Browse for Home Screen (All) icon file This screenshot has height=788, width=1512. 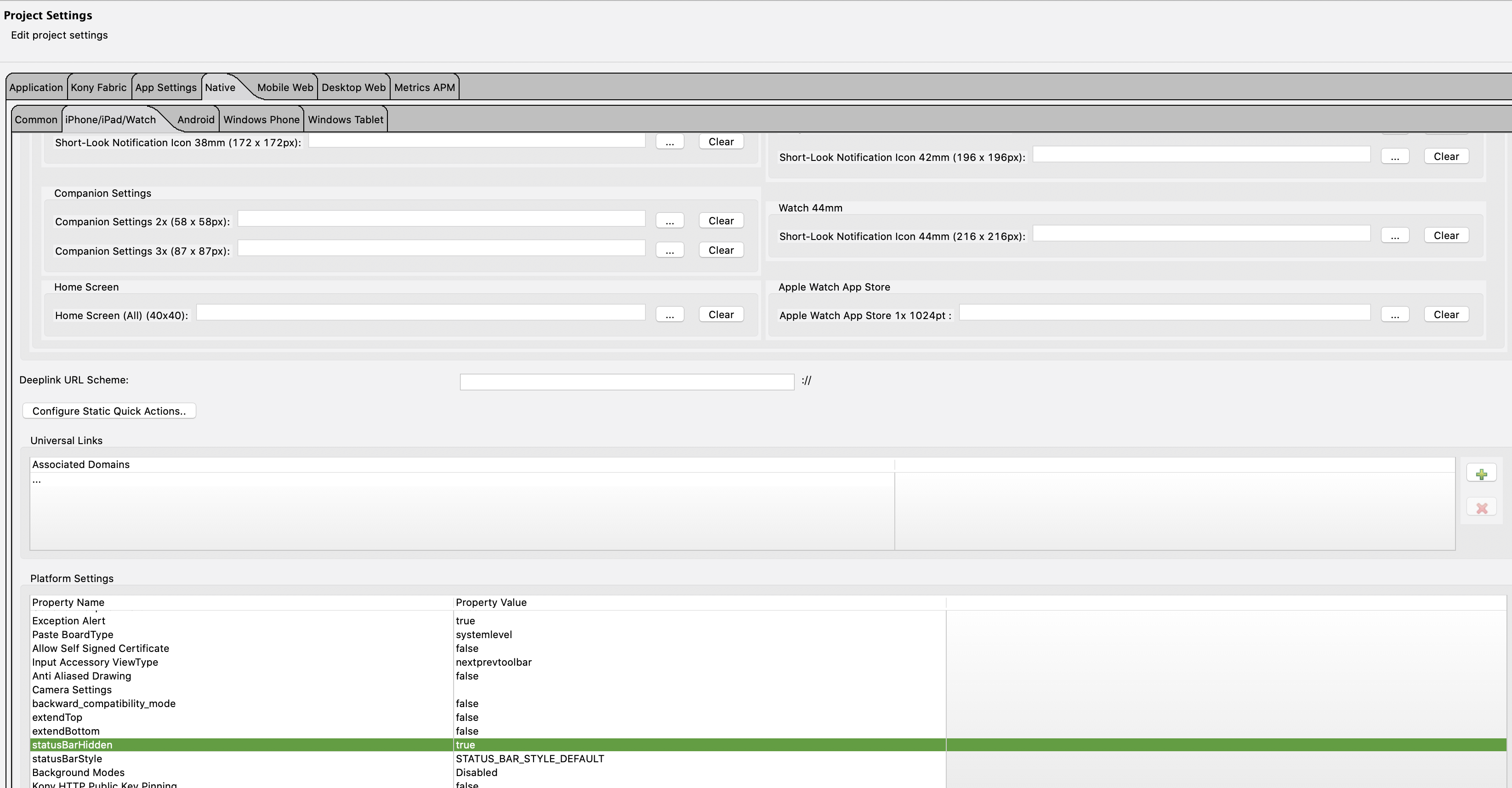[x=669, y=315]
